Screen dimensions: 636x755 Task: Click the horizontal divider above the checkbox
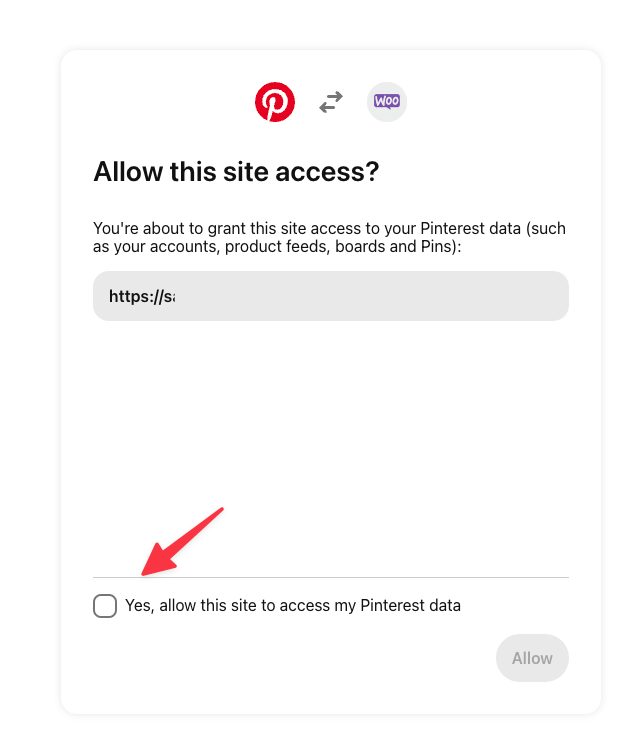(330, 577)
